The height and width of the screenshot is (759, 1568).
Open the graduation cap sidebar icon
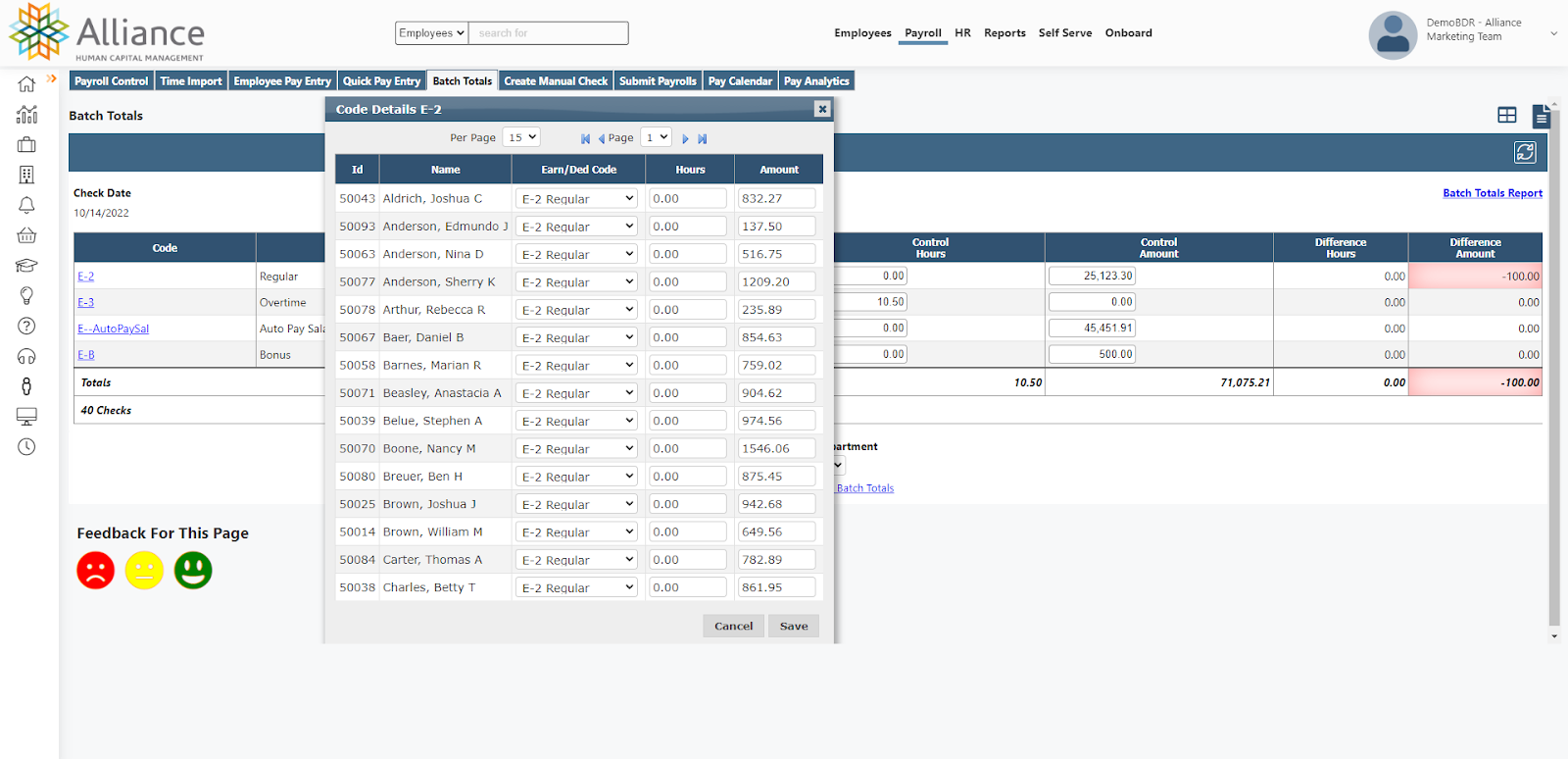coord(26,266)
